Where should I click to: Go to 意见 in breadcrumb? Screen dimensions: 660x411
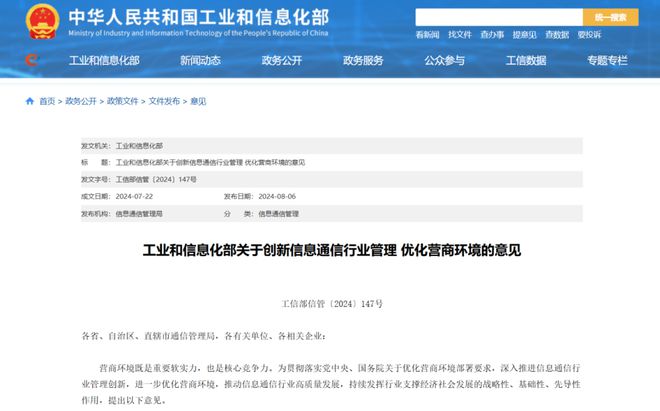(198, 101)
